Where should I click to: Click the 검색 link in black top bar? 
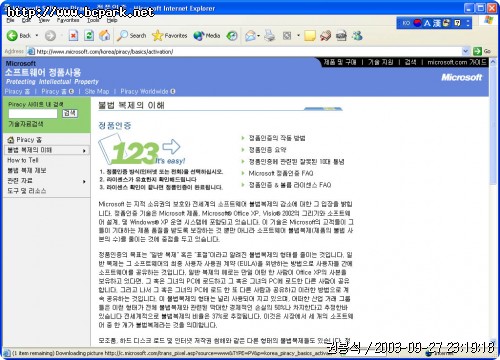[x=410, y=62]
